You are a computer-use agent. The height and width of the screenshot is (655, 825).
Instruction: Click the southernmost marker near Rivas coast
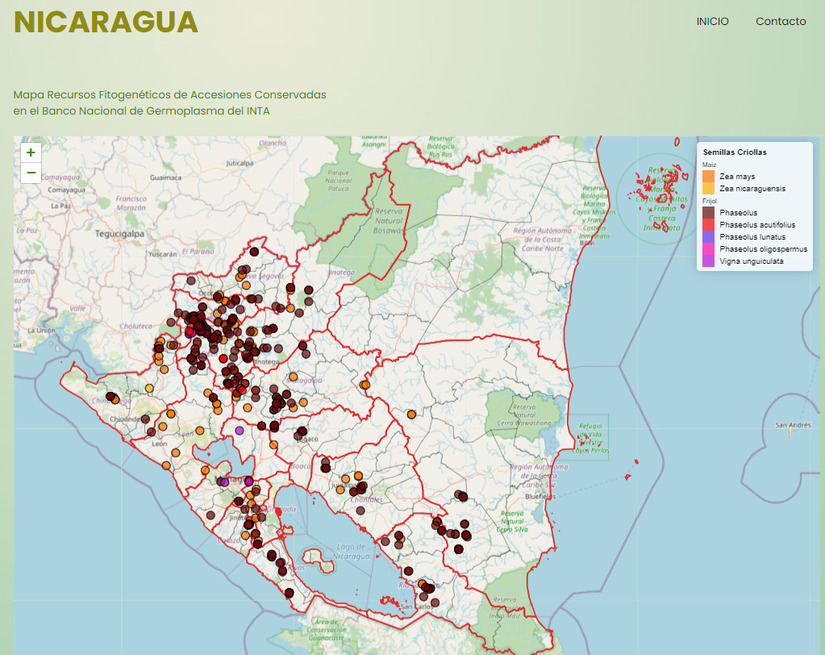click(x=289, y=593)
